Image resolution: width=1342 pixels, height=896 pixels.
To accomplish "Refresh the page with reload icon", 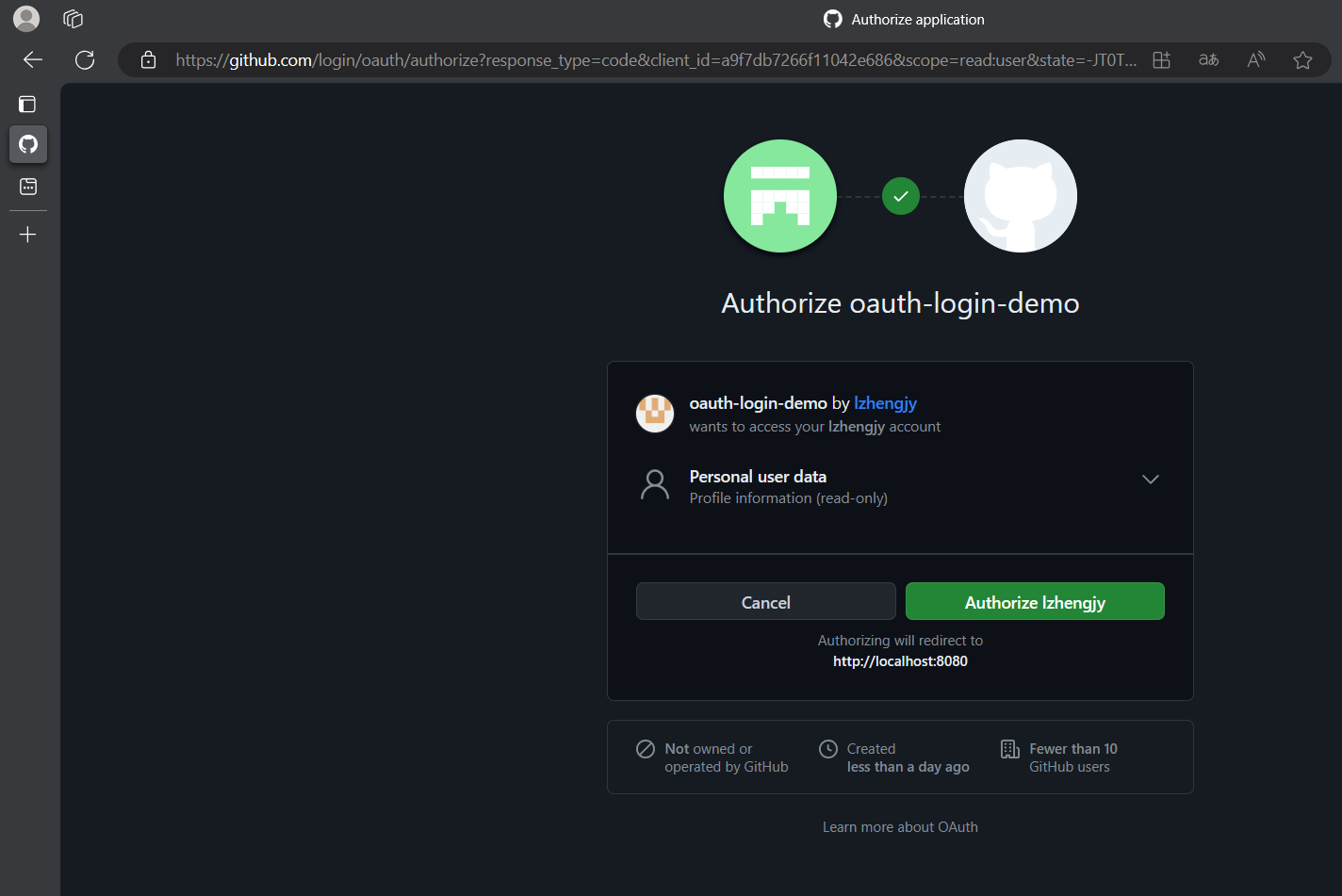I will (x=85, y=60).
